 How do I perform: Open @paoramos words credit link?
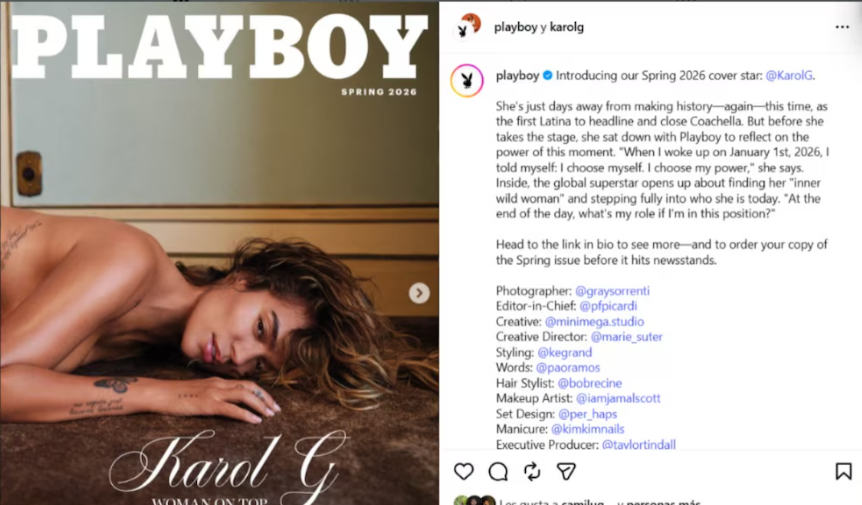[568, 368]
